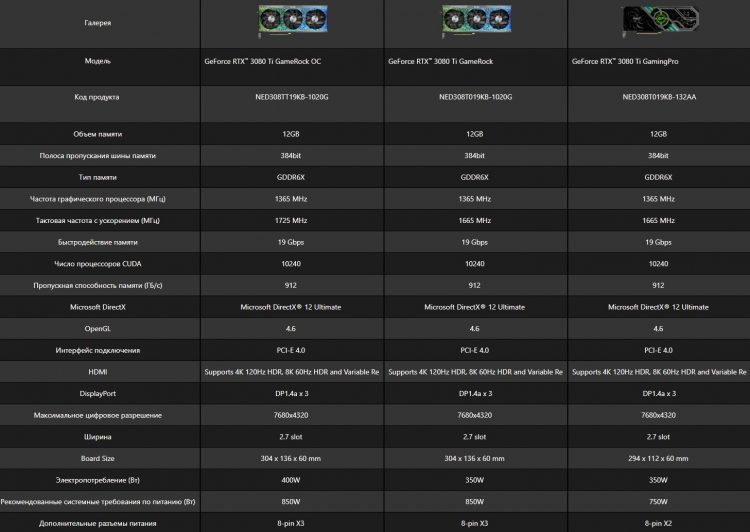Click the Галерея row label
Viewport: 750px width, 532px height.
point(98,21)
